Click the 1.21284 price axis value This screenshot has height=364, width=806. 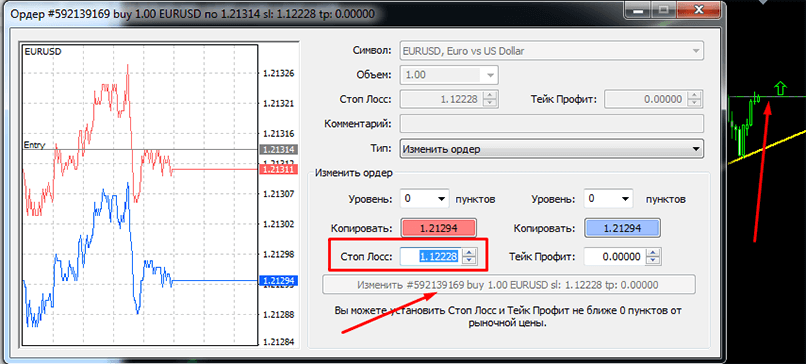click(x=278, y=342)
